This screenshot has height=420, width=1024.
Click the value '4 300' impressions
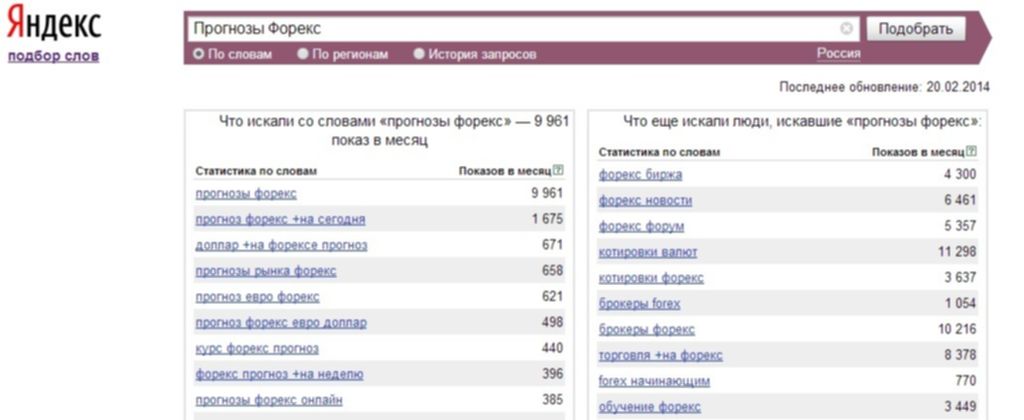[x=960, y=174]
